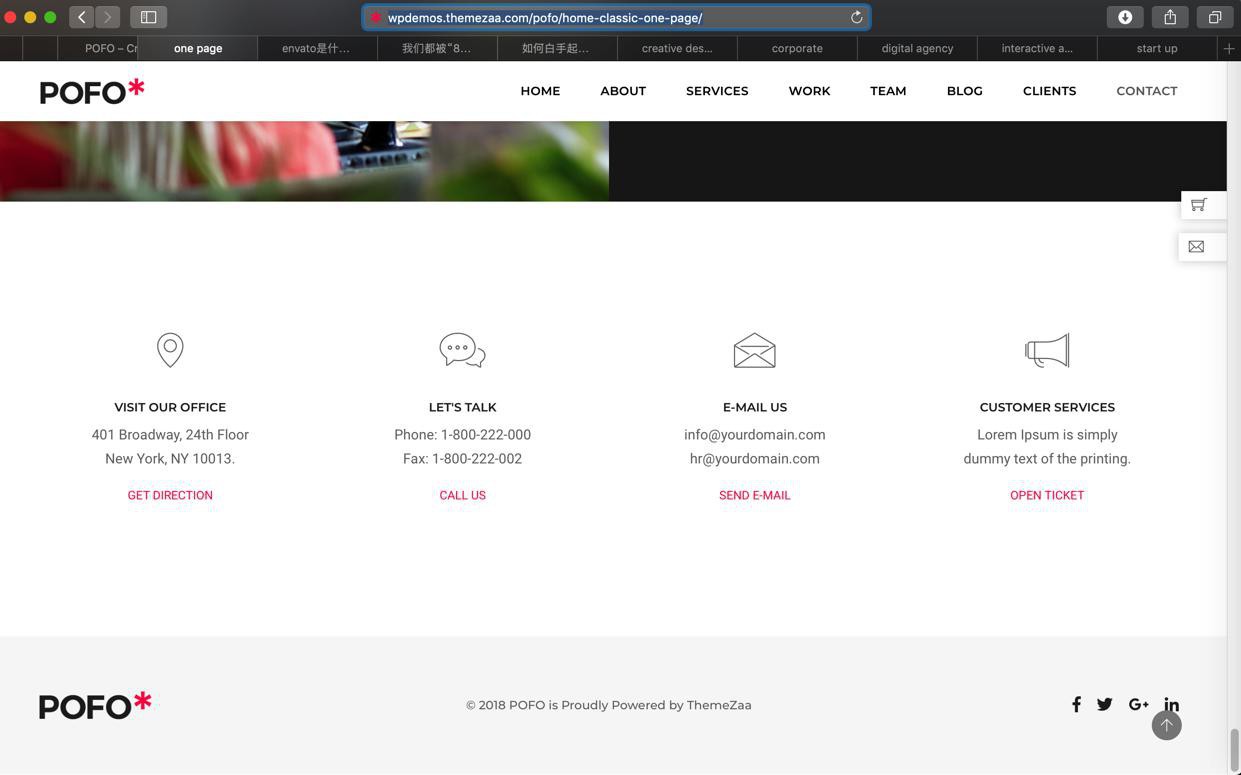Click the 'New York, NY 10013.' text
Viewport: 1241px width, 775px height.
[170, 459]
